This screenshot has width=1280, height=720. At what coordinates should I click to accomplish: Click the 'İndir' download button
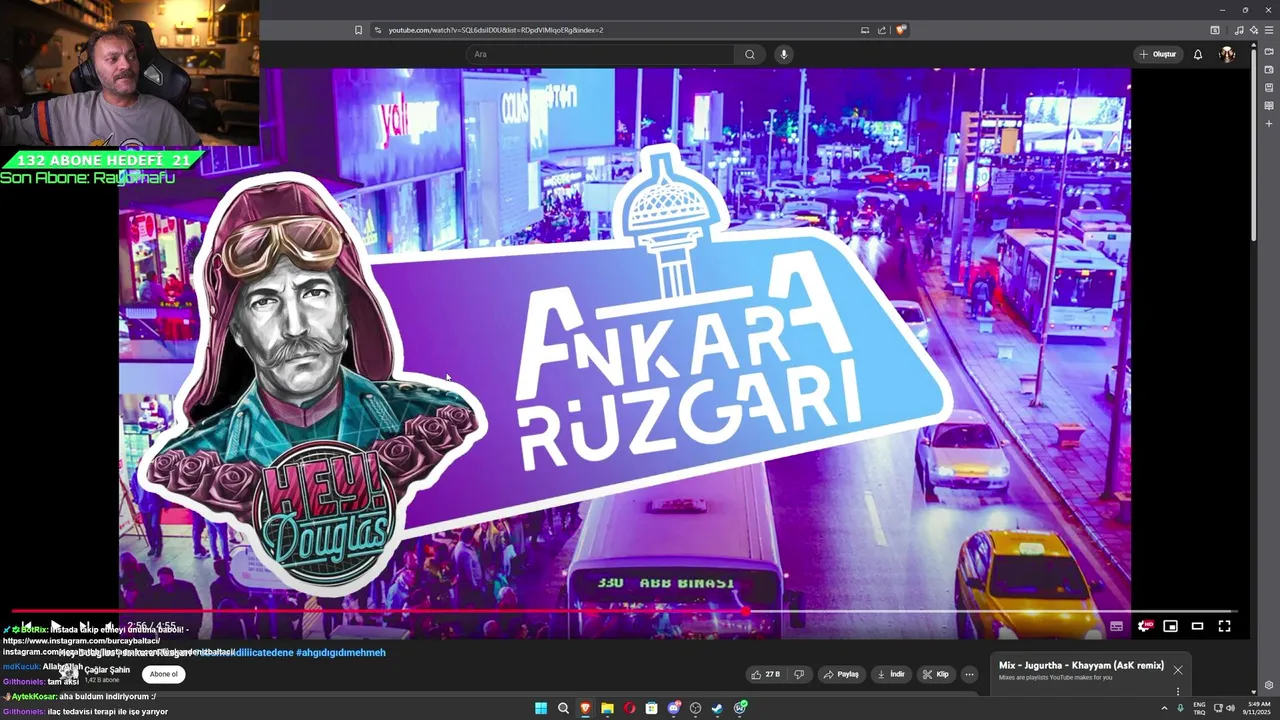click(x=891, y=674)
